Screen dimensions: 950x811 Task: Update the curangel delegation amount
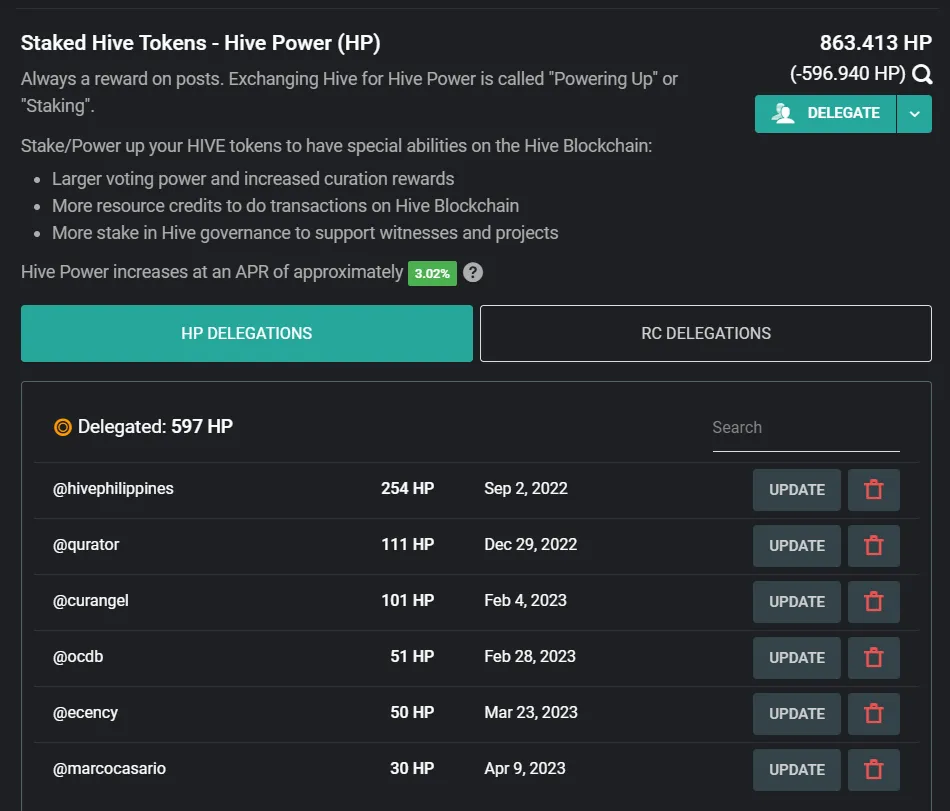tap(797, 601)
